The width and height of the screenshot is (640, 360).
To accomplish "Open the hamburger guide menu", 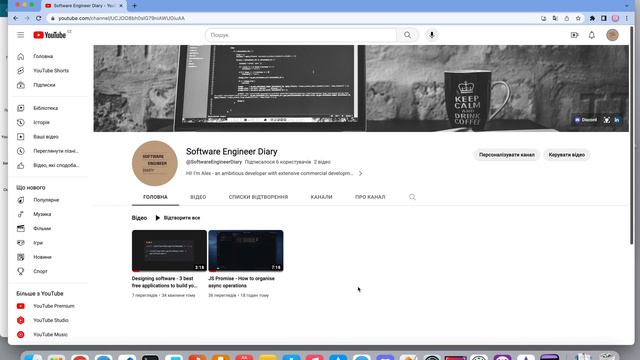I will [x=20, y=35].
